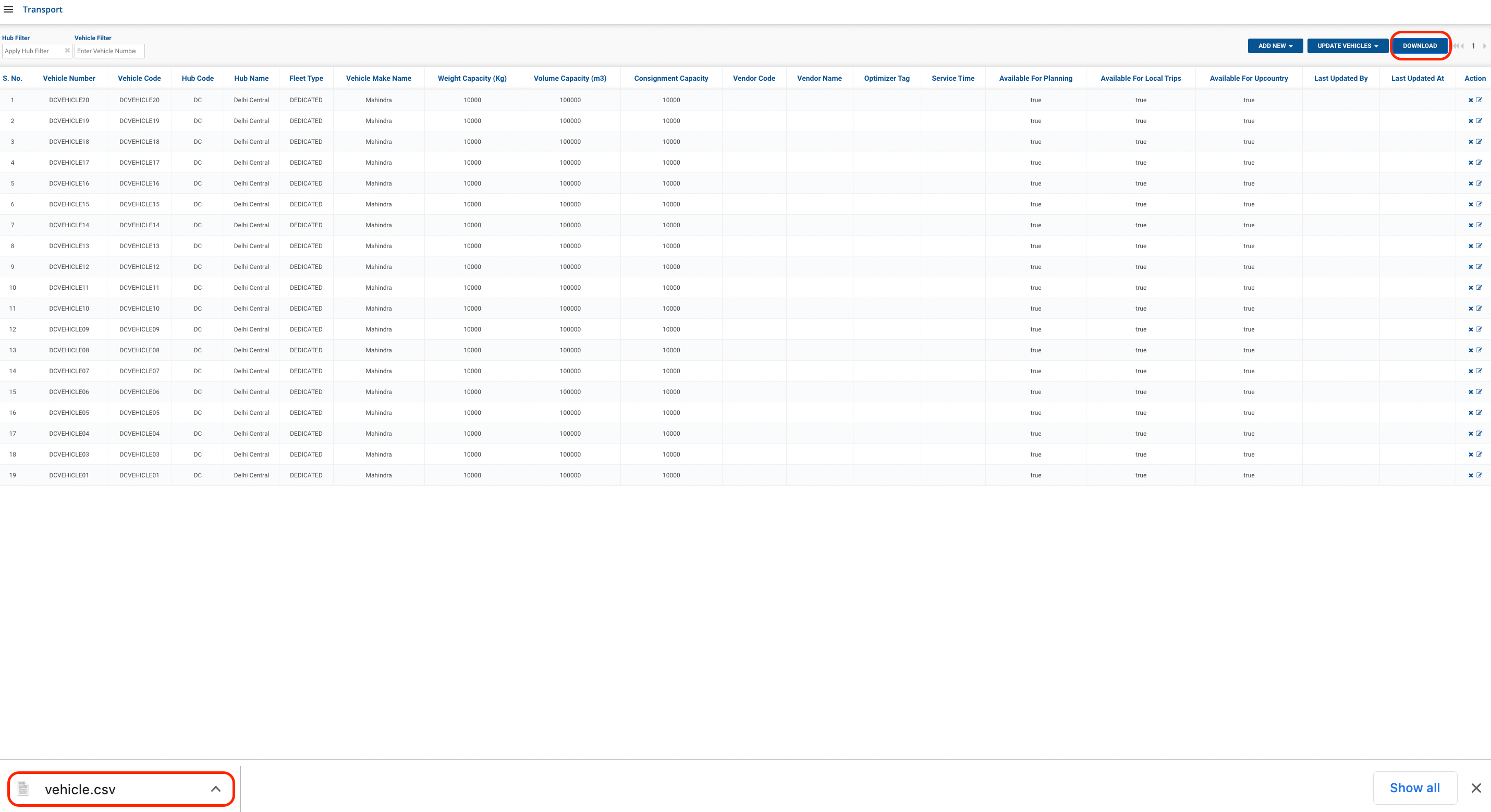Open the hamburger navigation menu

pos(8,9)
